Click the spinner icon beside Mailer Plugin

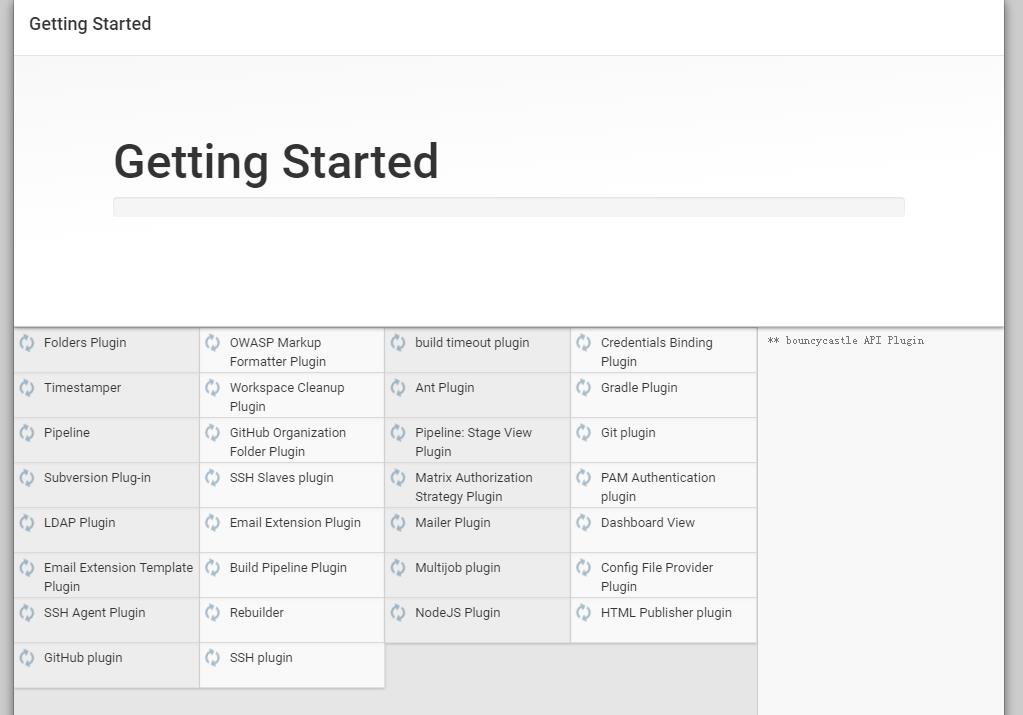point(398,523)
